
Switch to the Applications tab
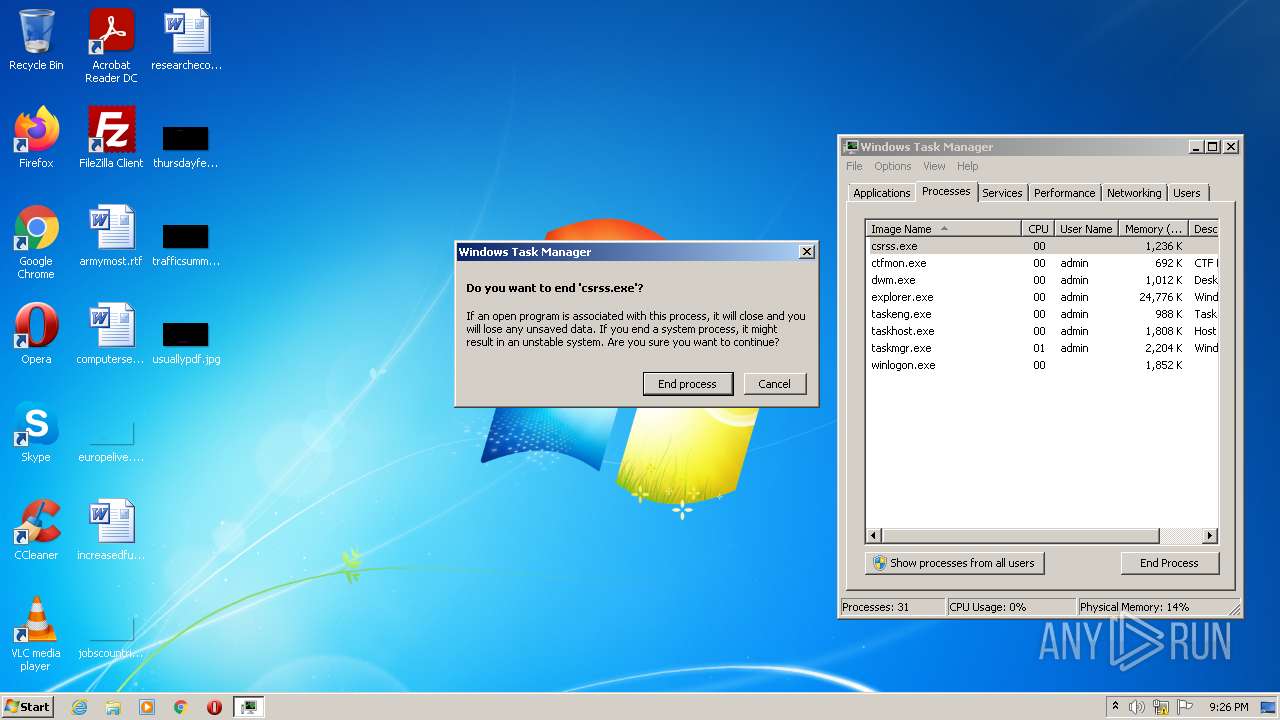tap(881, 193)
